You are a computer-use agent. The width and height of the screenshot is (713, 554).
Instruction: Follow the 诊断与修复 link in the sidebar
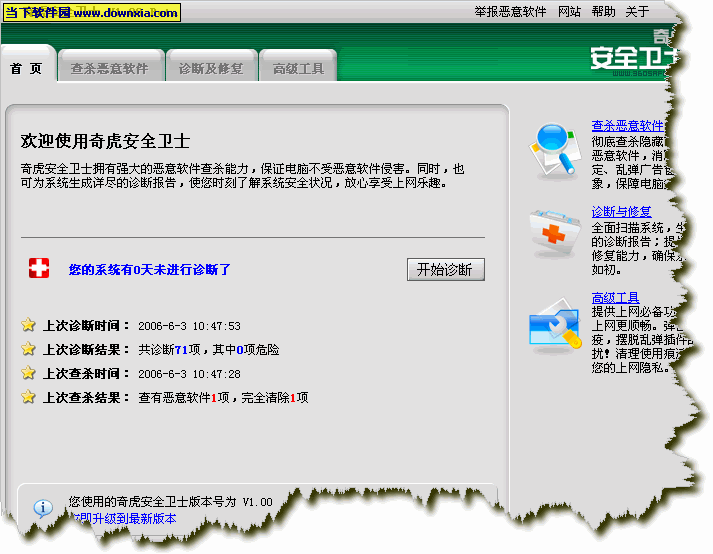coord(622,212)
